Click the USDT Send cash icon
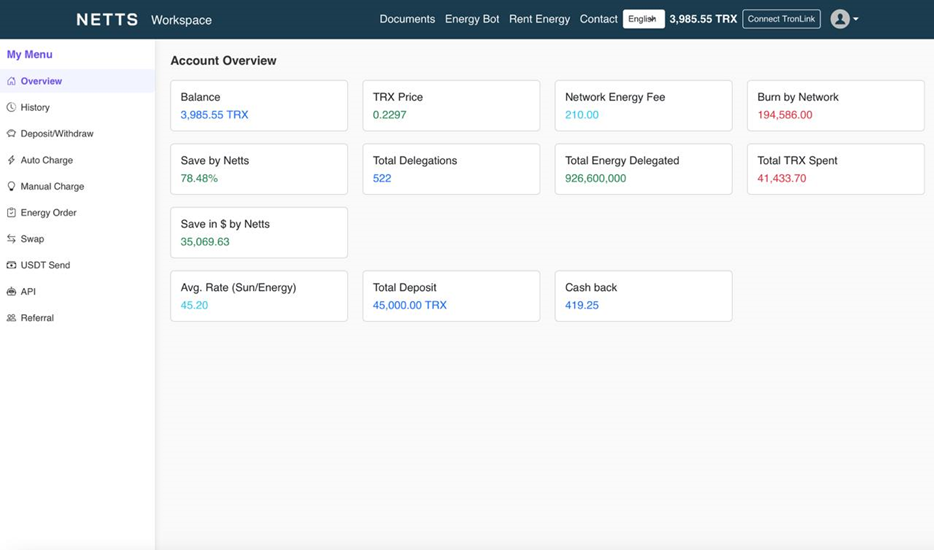Screen dimensions: 934x550 11,265
